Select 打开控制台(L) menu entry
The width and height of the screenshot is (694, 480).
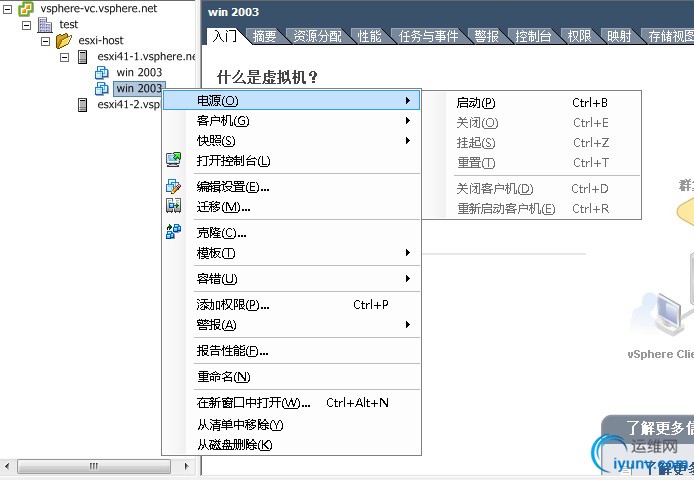click(x=292, y=160)
